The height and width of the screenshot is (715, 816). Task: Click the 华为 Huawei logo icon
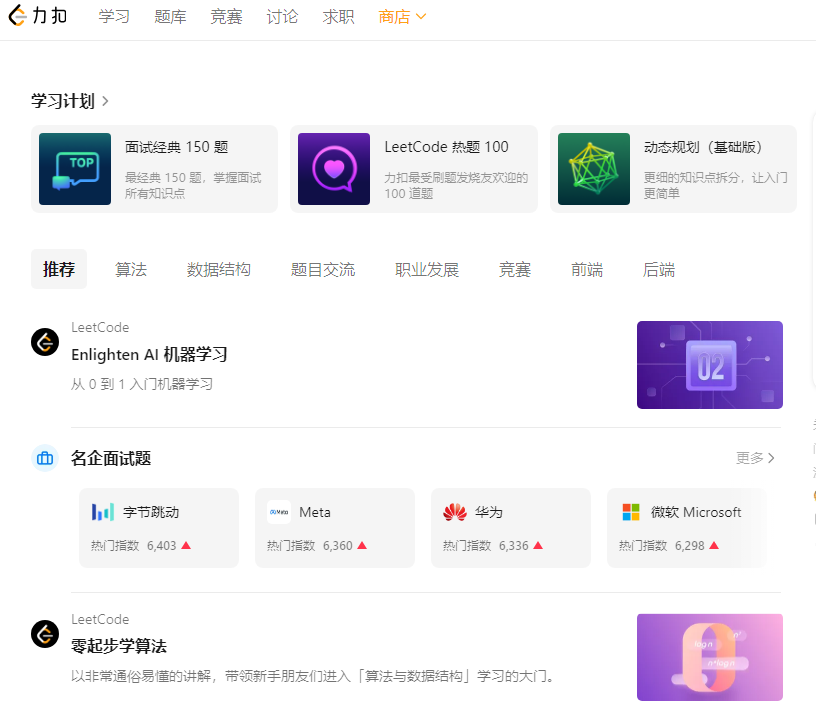pyautogui.click(x=455, y=512)
